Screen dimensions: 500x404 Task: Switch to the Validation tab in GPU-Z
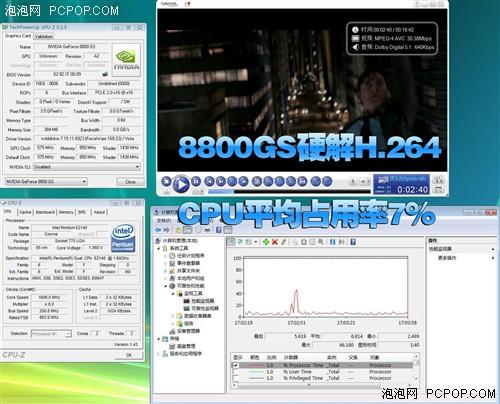[x=43, y=36]
